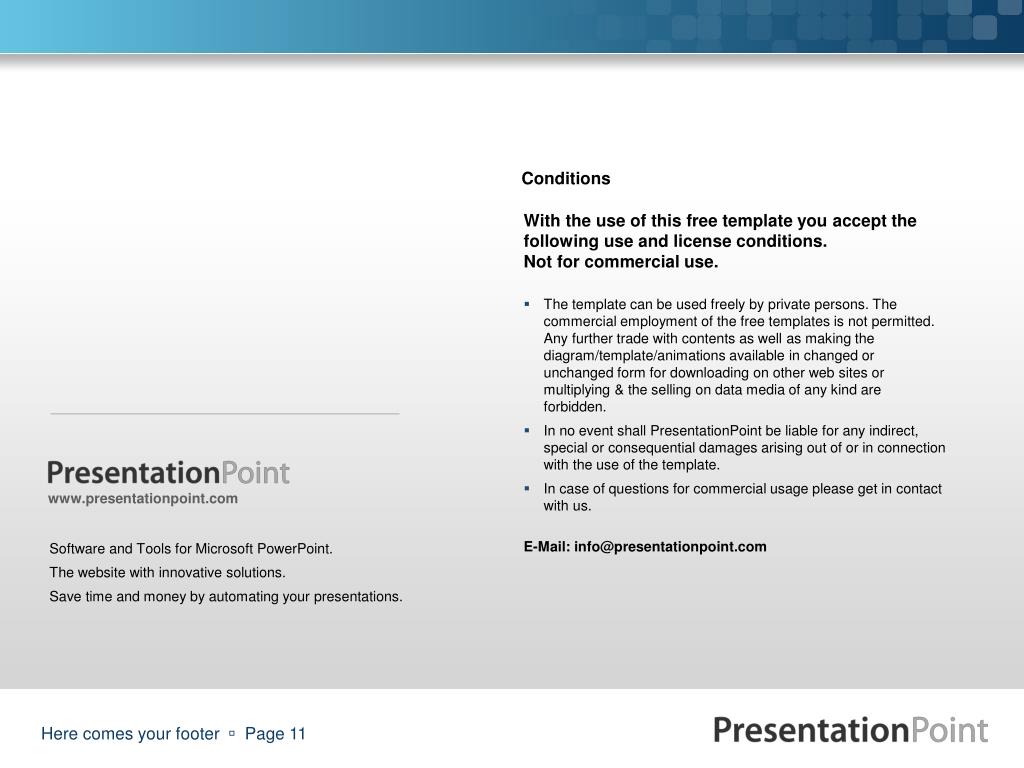
Task: Click the www.presentationpoint.com website address
Action: tap(142, 498)
